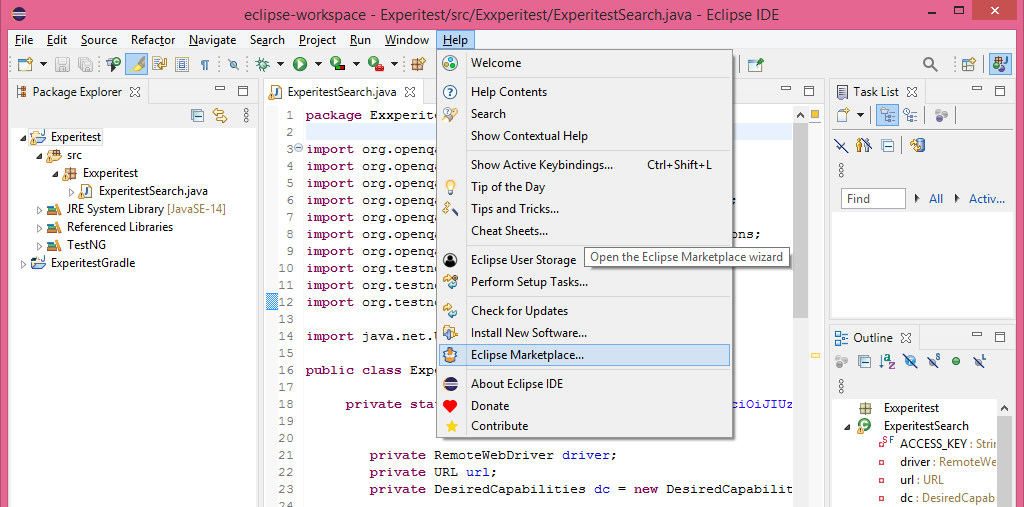1024x507 pixels.
Task: Click the Run External Tools icon
Action: [376, 64]
